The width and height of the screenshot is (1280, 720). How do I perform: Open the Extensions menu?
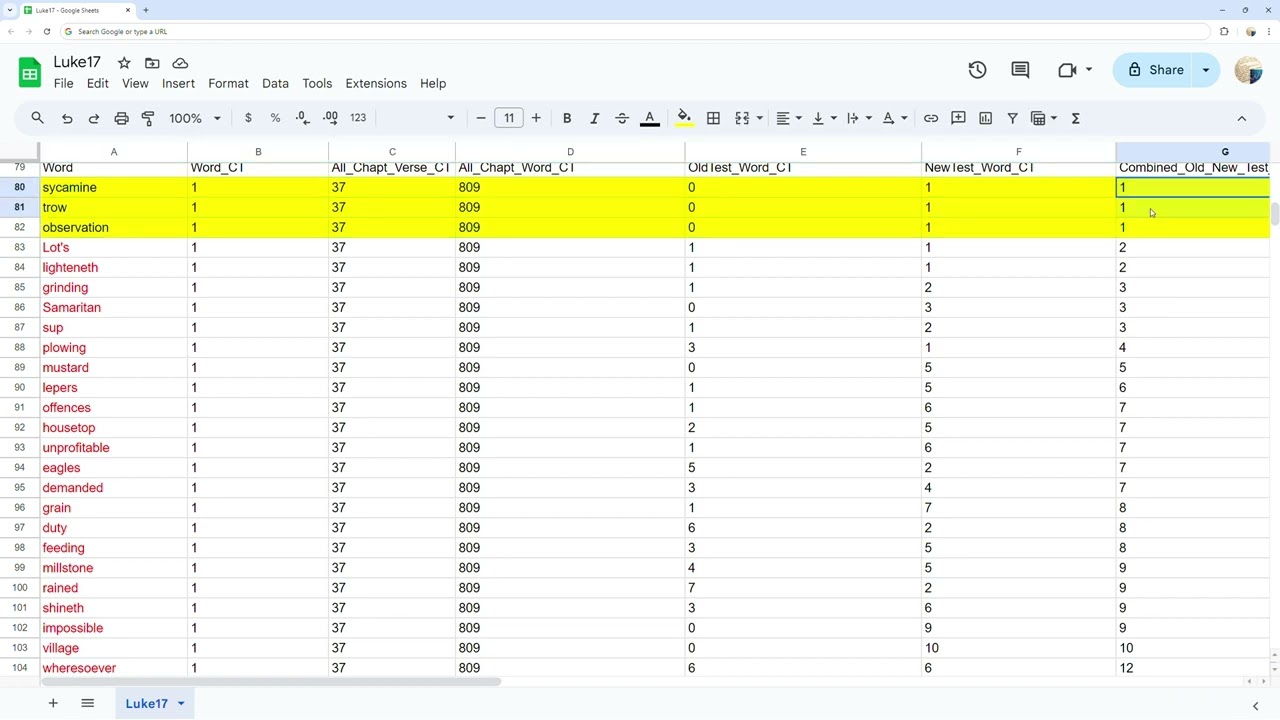pyautogui.click(x=376, y=83)
